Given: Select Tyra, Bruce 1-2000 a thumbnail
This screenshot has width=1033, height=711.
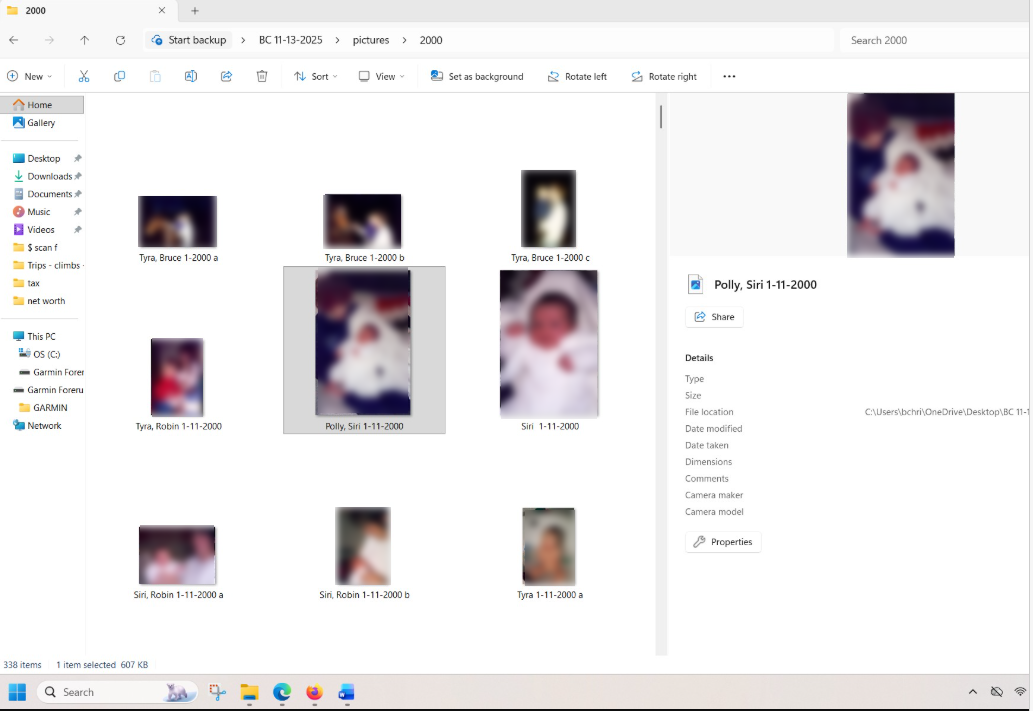Looking at the screenshot, I should [178, 221].
